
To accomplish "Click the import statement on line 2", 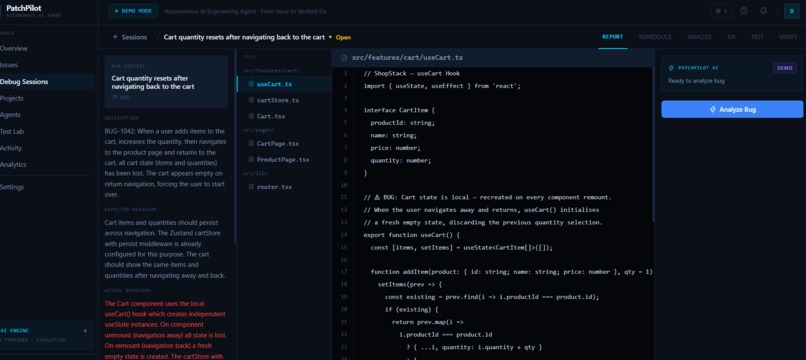I will click(x=442, y=86).
